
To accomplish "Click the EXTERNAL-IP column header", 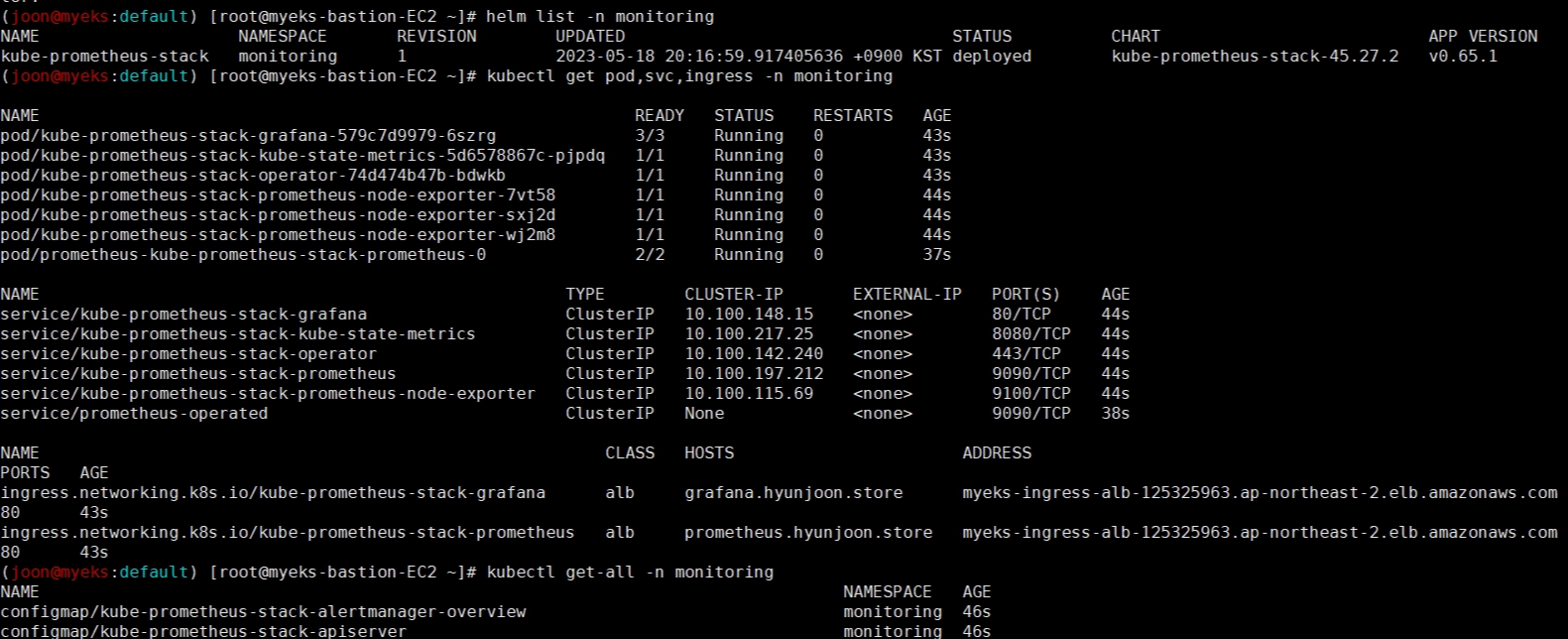I will pyautogui.click(x=907, y=294).
